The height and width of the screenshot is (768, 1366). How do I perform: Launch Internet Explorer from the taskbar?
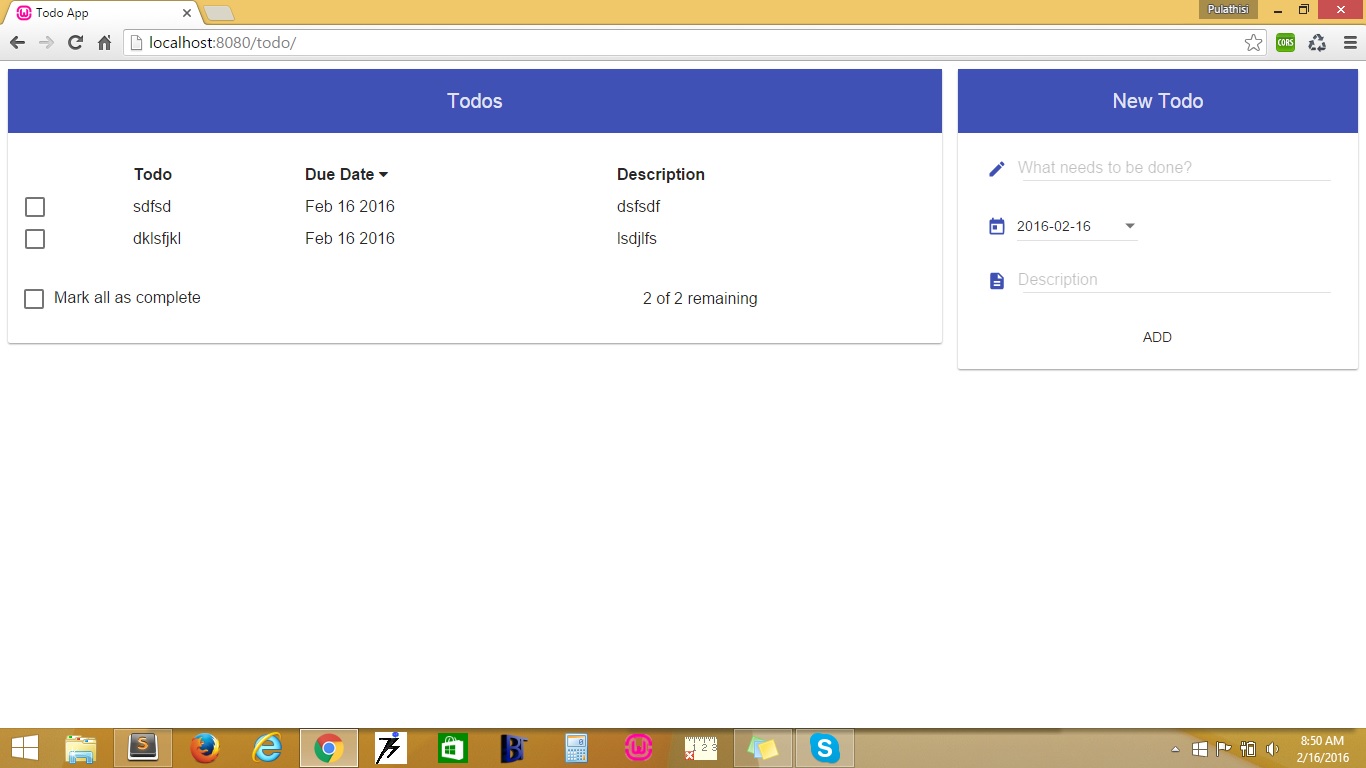(x=267, y=748)
